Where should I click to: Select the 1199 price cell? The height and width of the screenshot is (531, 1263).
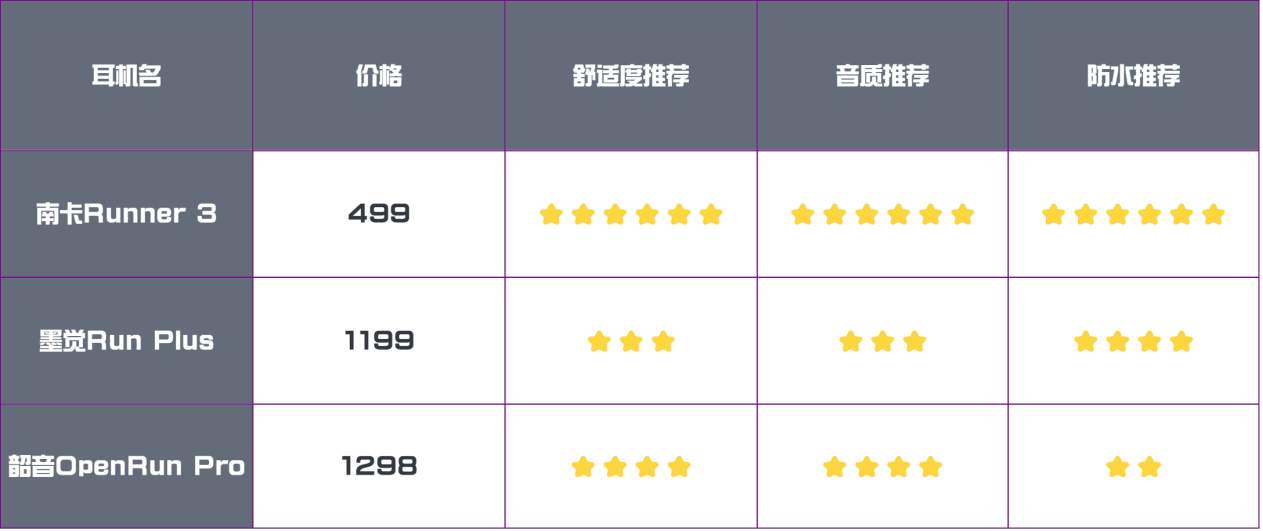click(379, 341)
